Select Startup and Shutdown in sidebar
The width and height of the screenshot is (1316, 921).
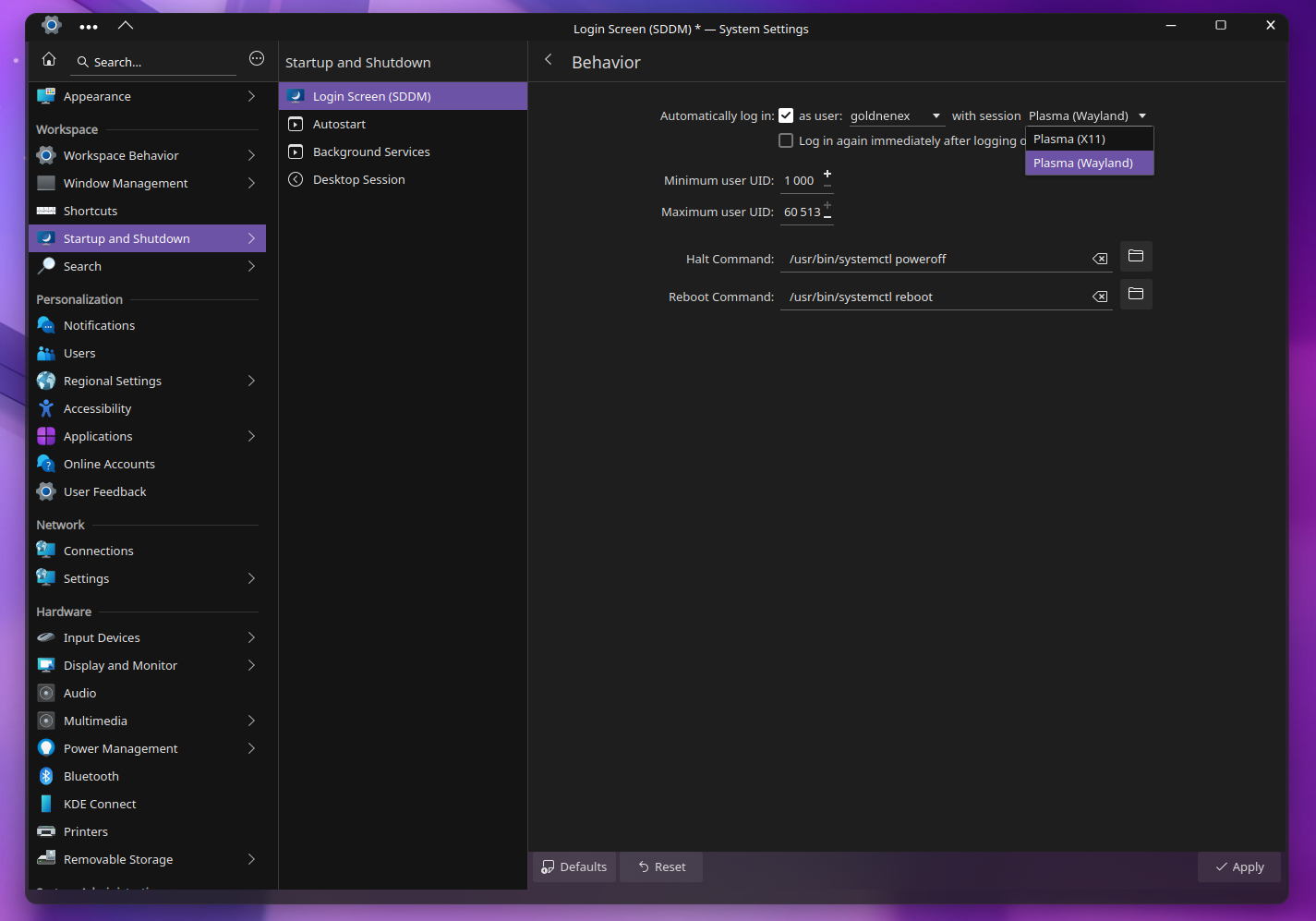(x=147, y=238)
